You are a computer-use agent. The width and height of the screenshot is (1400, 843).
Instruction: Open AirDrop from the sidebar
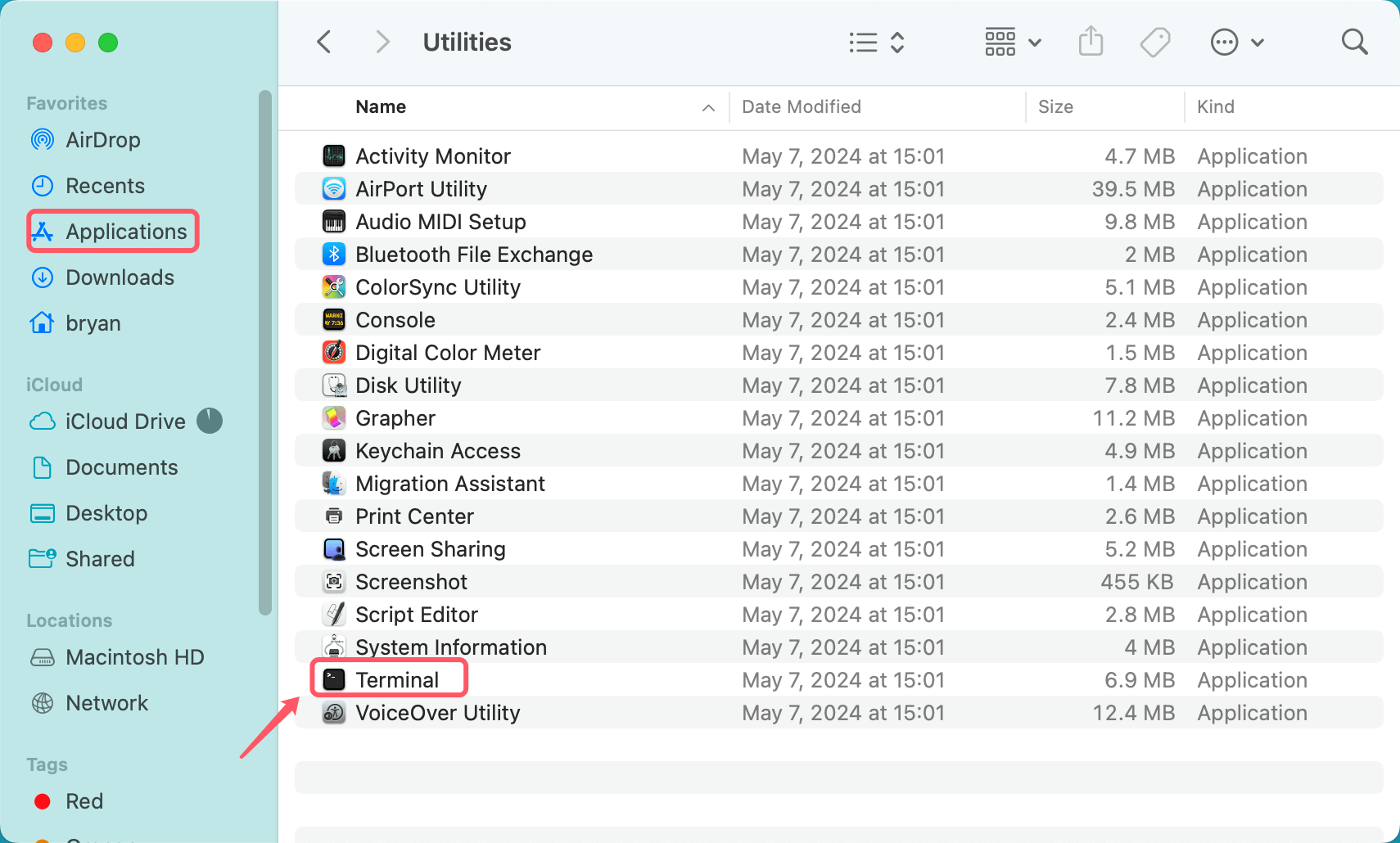(x=102, y=140)
